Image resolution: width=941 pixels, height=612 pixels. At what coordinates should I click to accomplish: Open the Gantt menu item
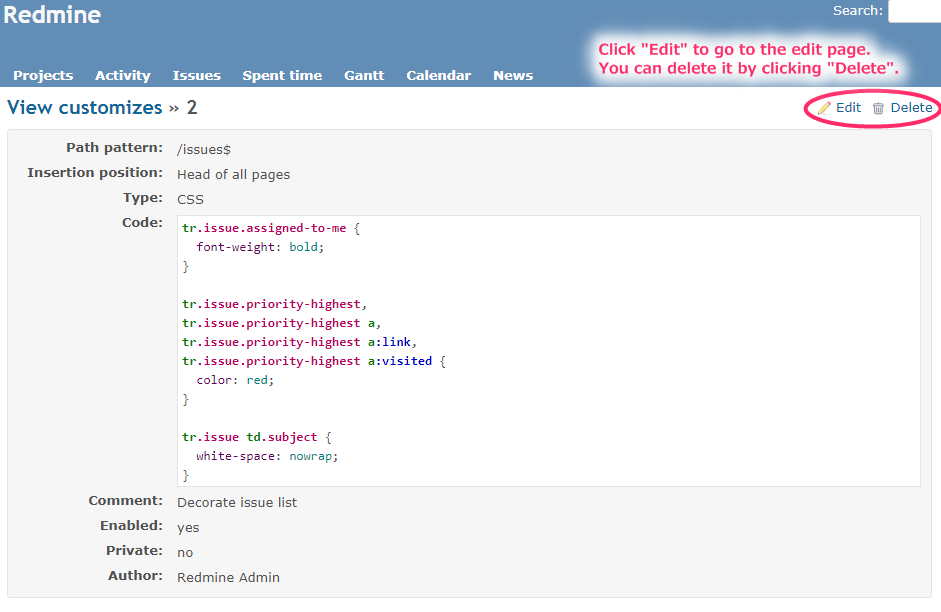point(364,76)
